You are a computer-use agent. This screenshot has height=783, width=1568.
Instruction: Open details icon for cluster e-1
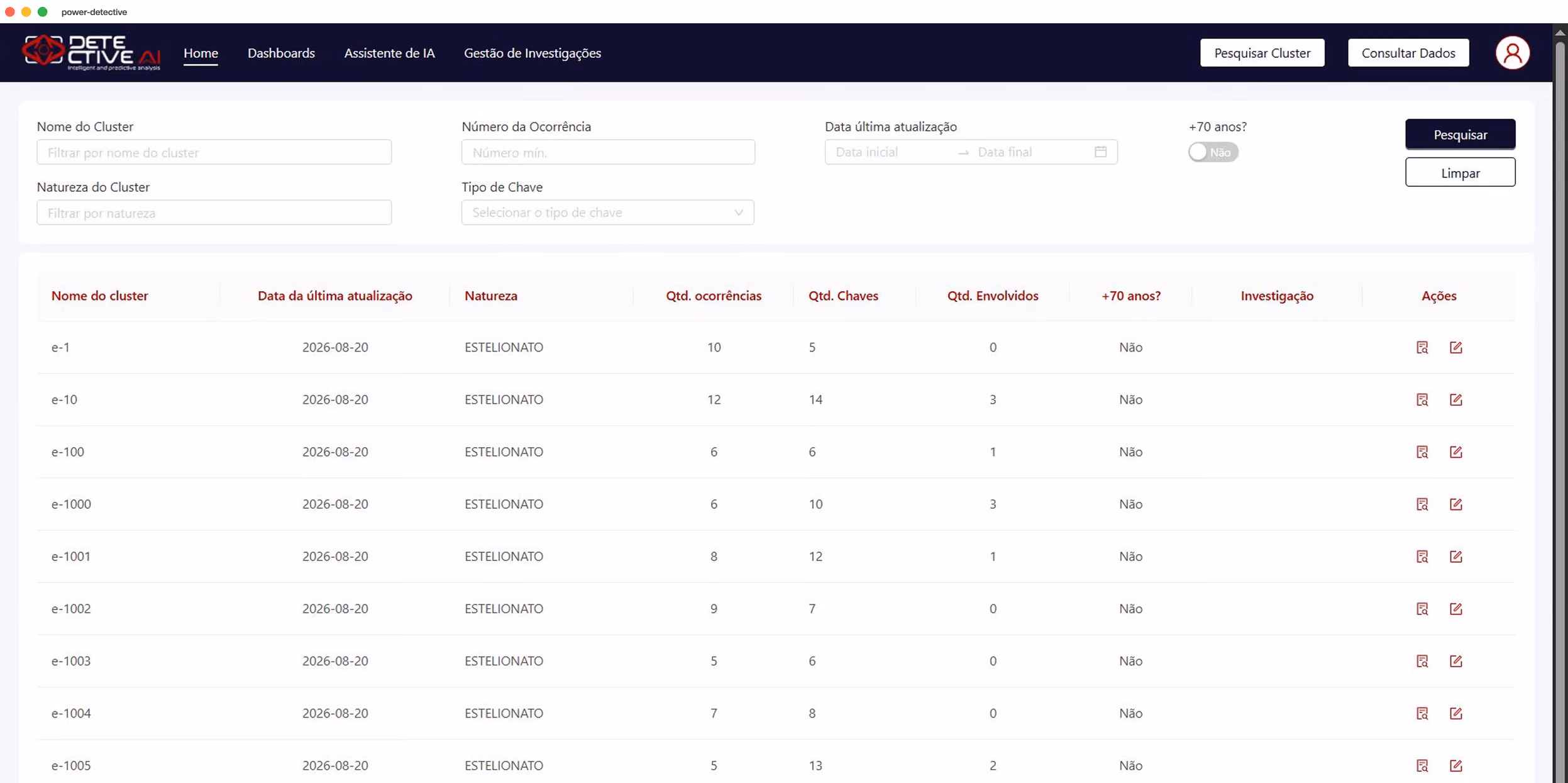pyautogui.click(x=1422, y=347)
